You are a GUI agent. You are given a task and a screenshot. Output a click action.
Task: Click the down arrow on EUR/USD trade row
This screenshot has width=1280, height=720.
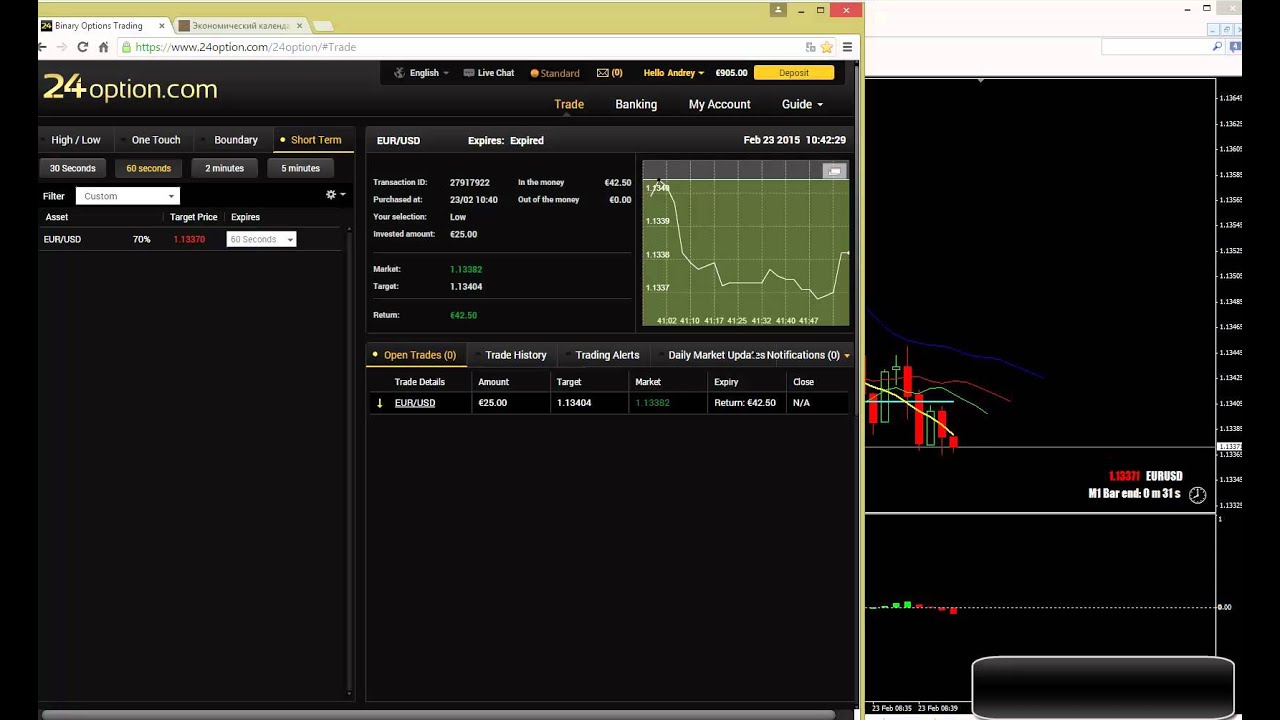click(379, 403)
